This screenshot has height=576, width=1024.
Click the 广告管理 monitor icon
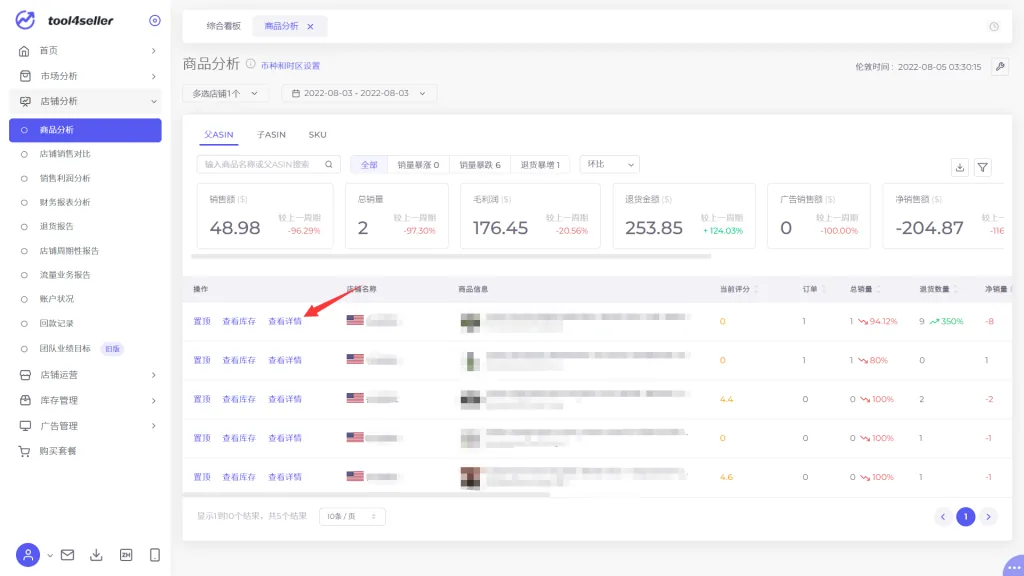[x=25, y=426]
